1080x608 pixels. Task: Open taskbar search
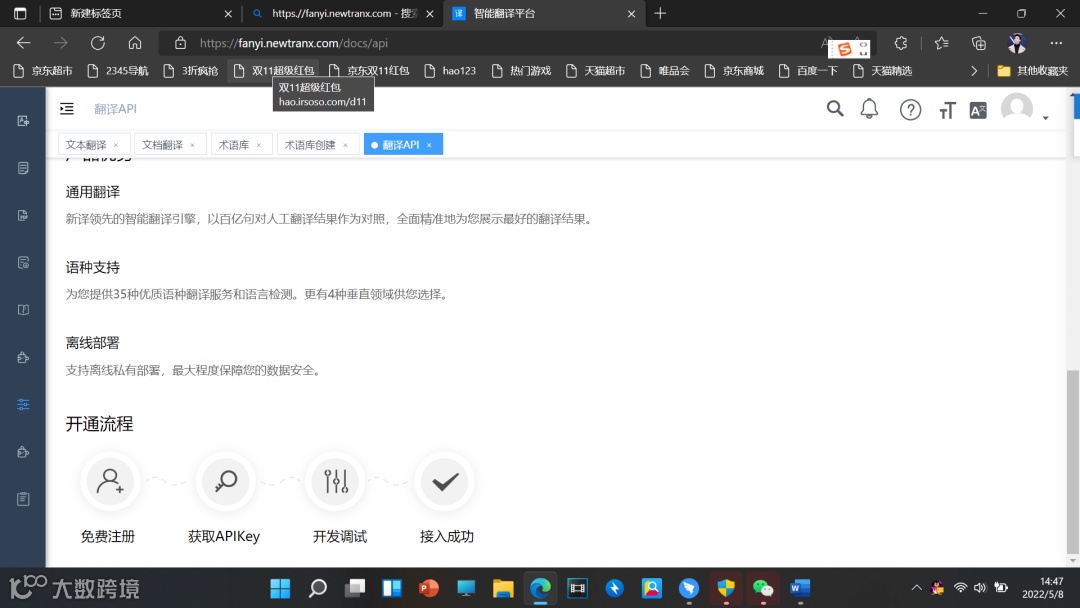pyautogui.click(x=318, y=588)
